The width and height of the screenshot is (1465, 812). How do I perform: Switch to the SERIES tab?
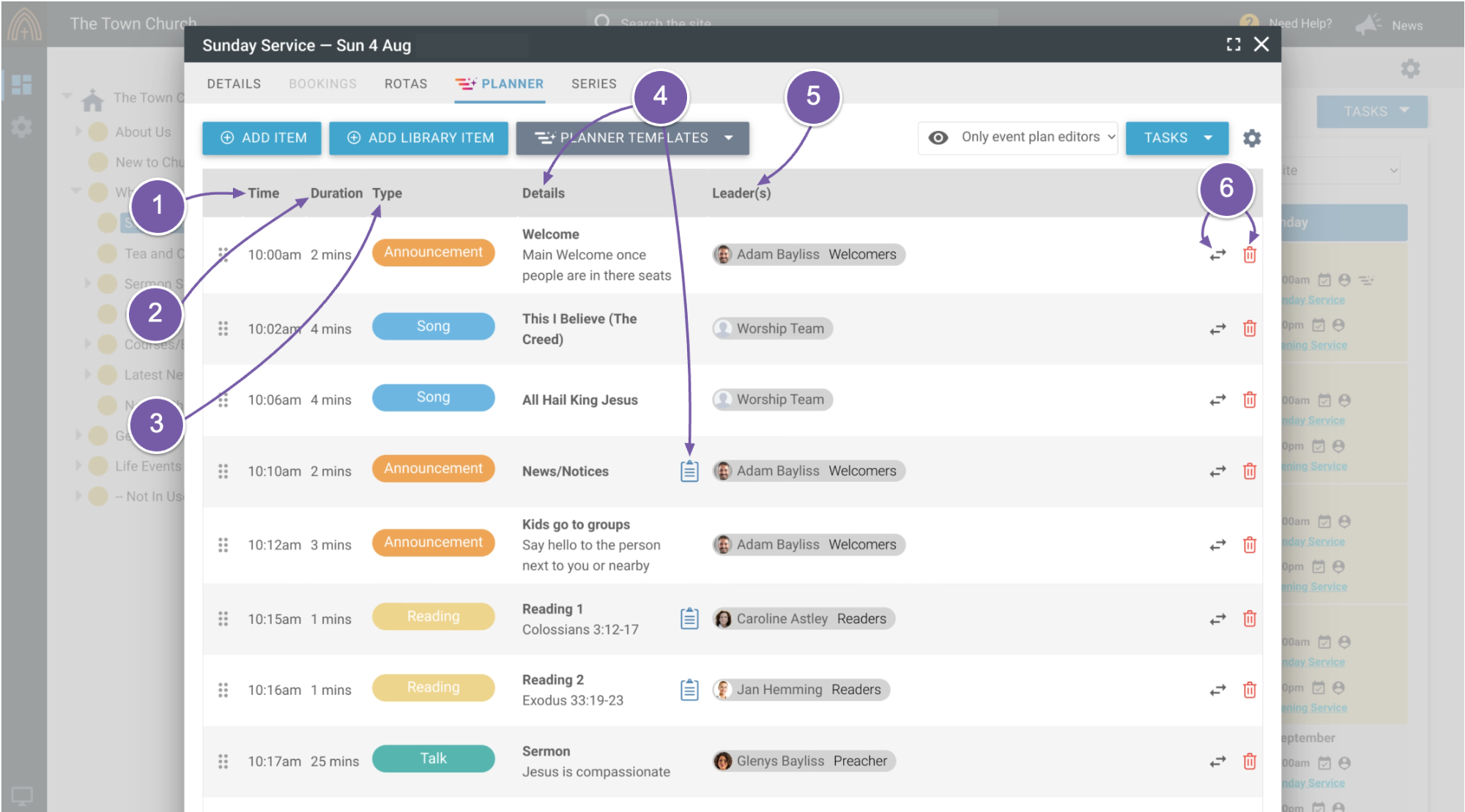coord(594,83)
